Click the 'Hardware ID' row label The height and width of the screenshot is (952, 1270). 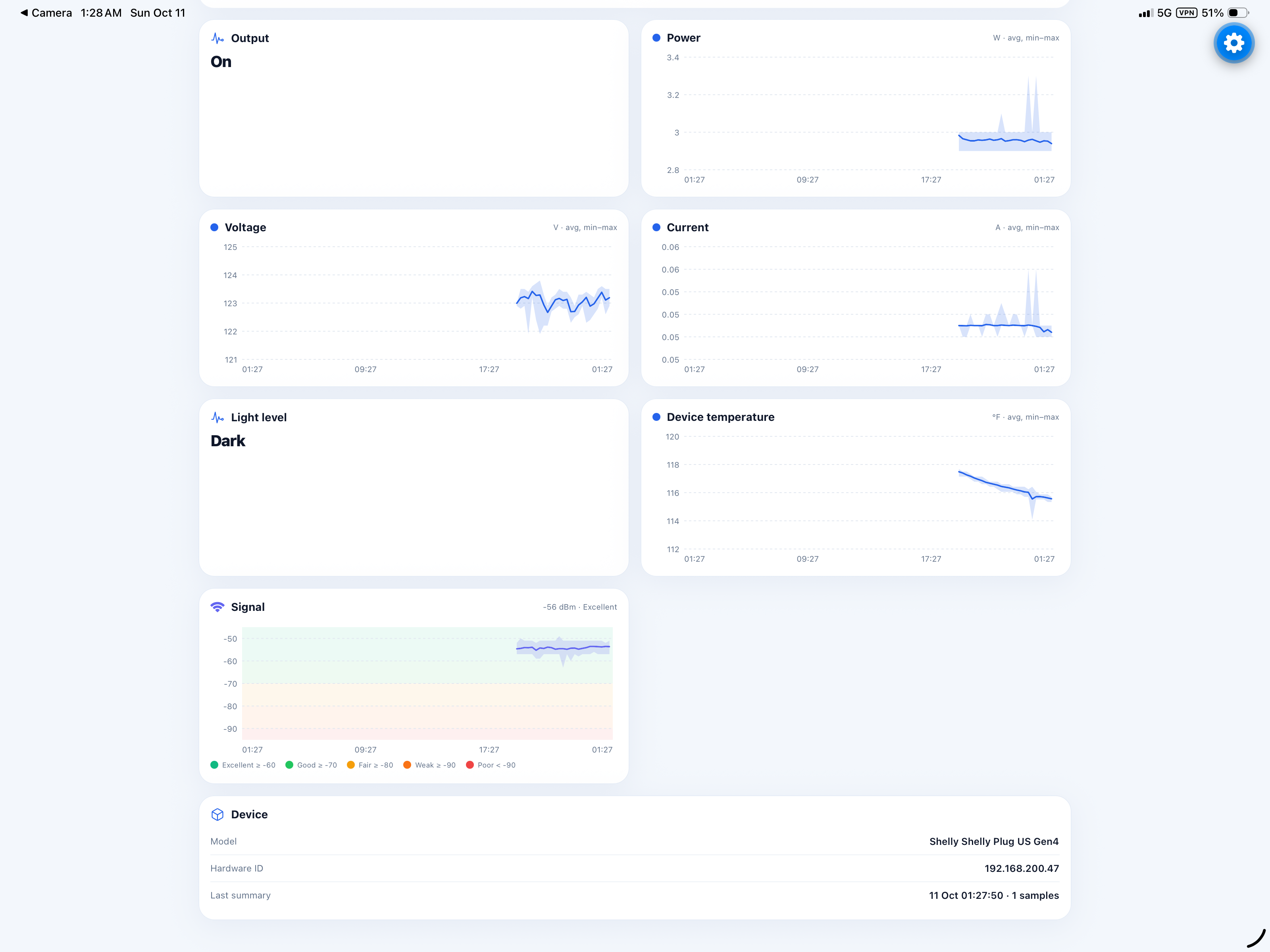coord(237,868)
